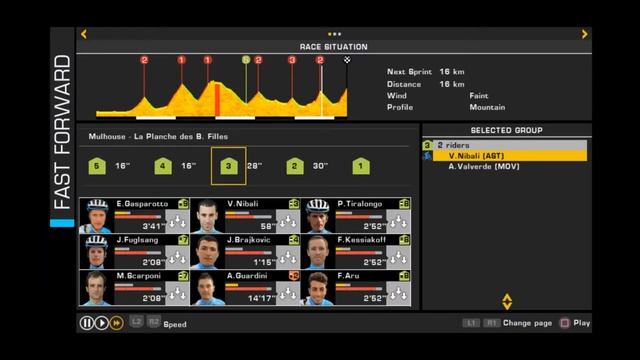The width and height of the screenshot is (640, 360).
Task: Click the Mountain profile value
Action: pyautogui.click(x=487, y=107)
